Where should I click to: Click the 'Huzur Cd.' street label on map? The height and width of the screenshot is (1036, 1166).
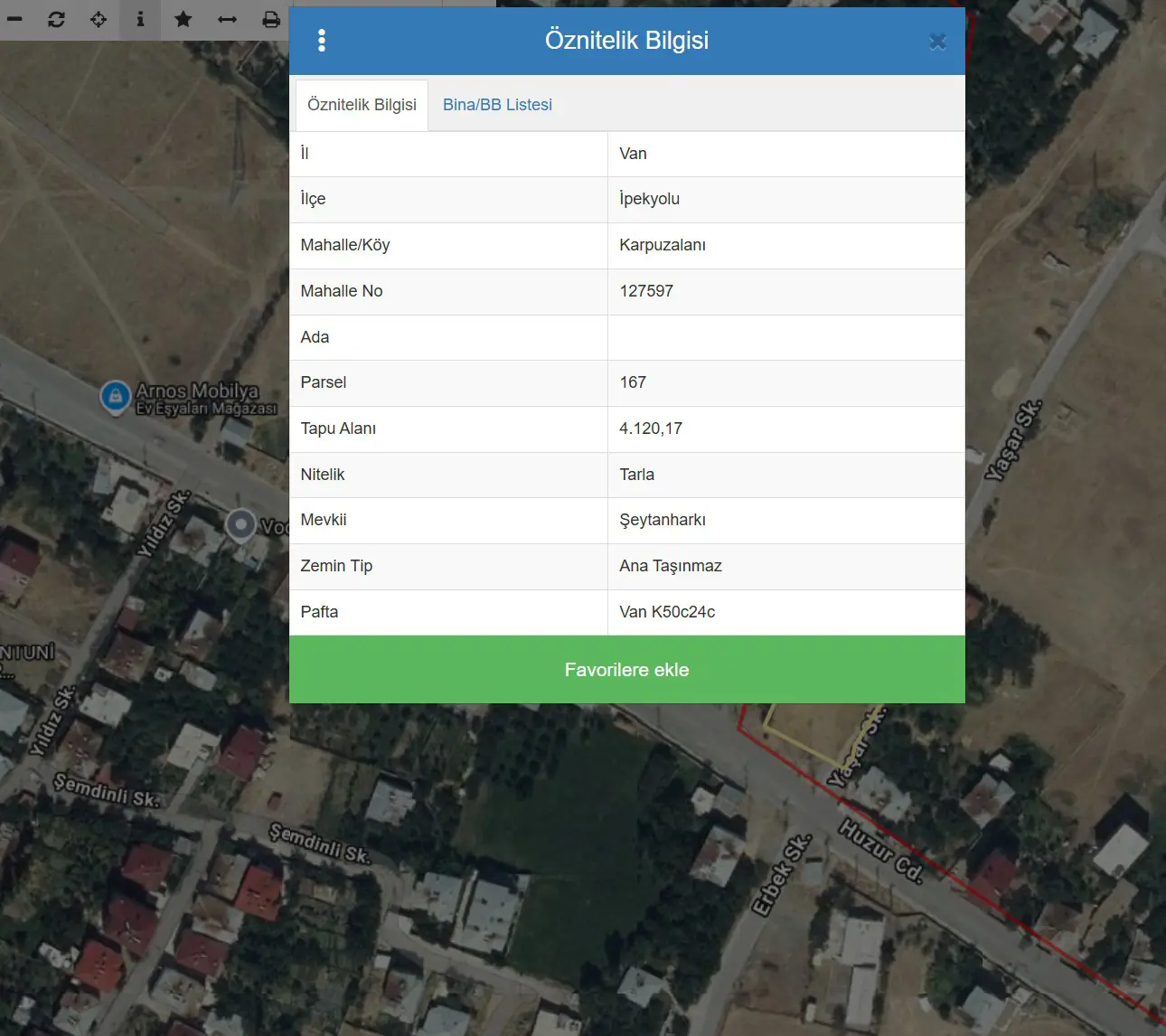point(880,852)
